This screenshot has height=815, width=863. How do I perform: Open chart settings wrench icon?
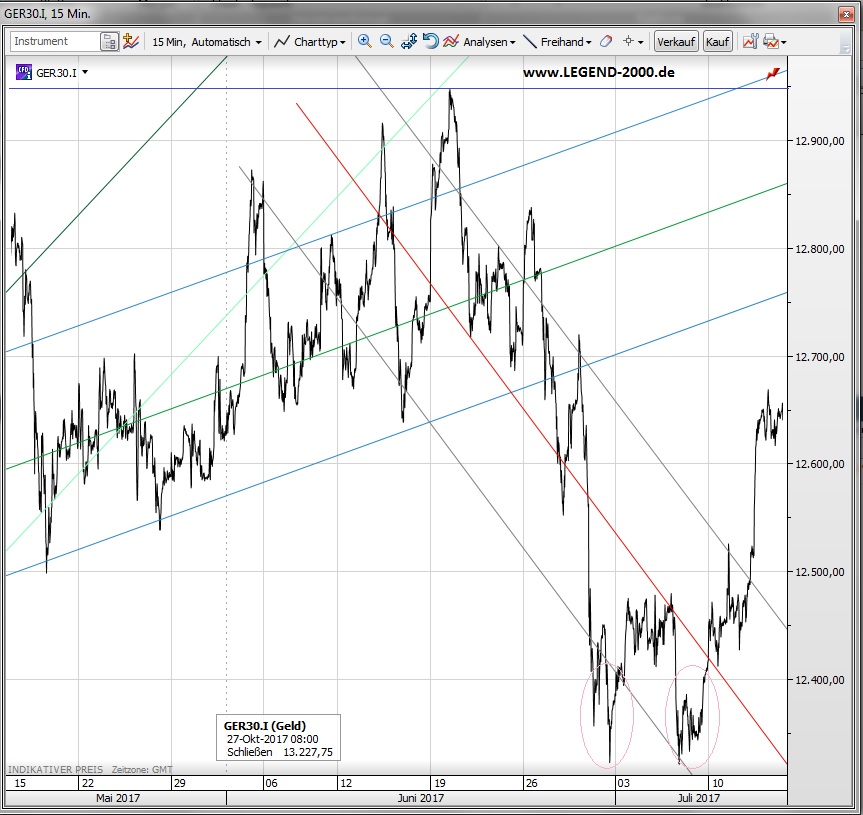coord(749,42)
